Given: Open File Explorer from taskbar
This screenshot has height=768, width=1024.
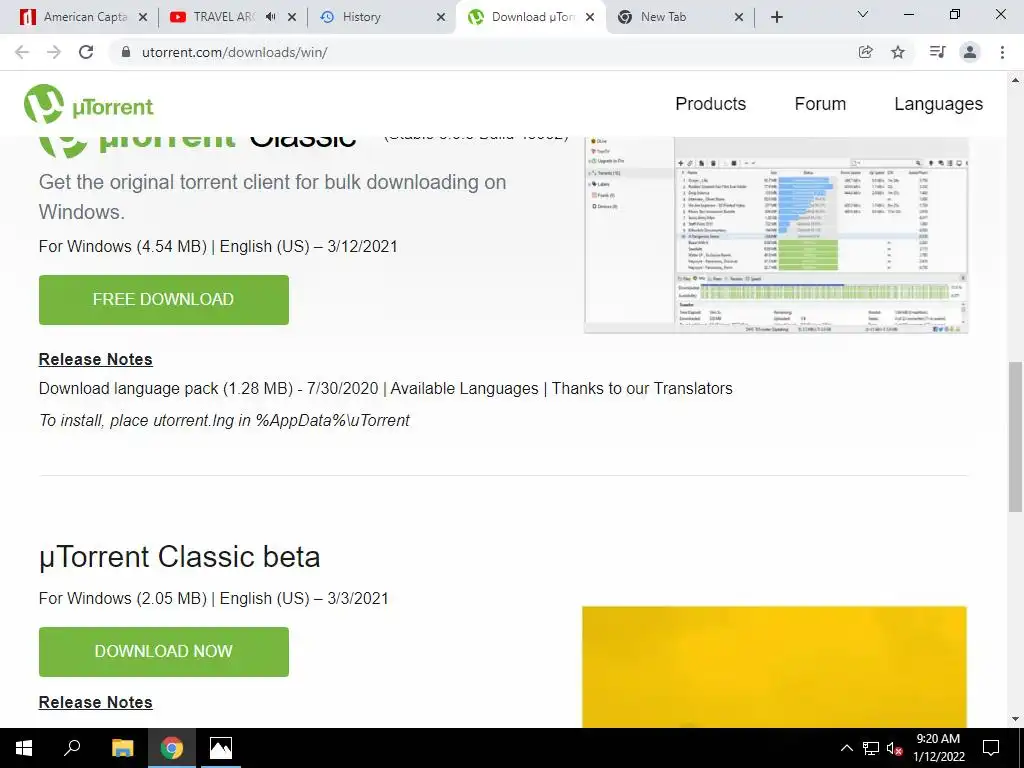Looking at the screenshot, I should [x=122, y=748].
